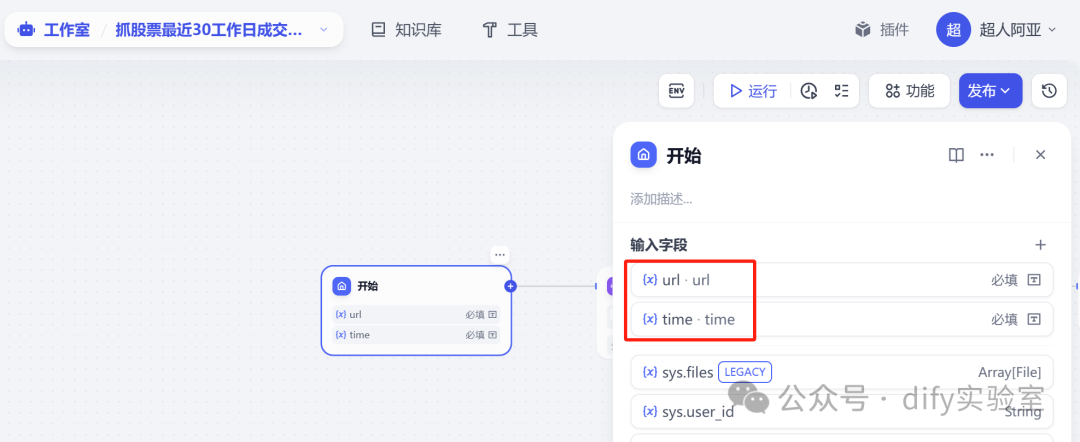View run history clock-play icon
Viewport: 1080px width, 442px height.
point(809,91)
